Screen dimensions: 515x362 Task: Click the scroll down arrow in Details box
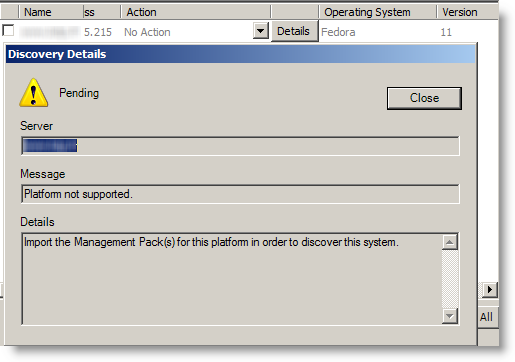[450, 316]
